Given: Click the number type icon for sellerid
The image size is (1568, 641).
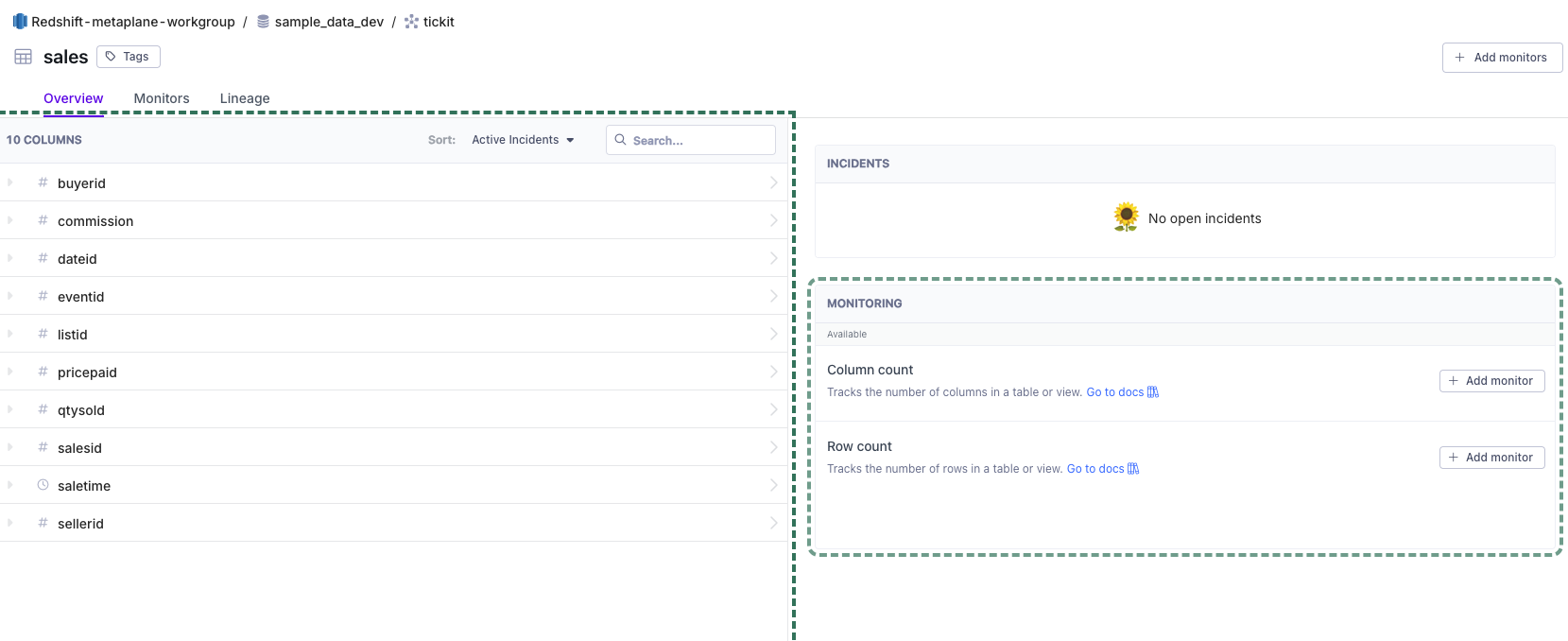Looking at the screenshot, I should coord(43,523).
